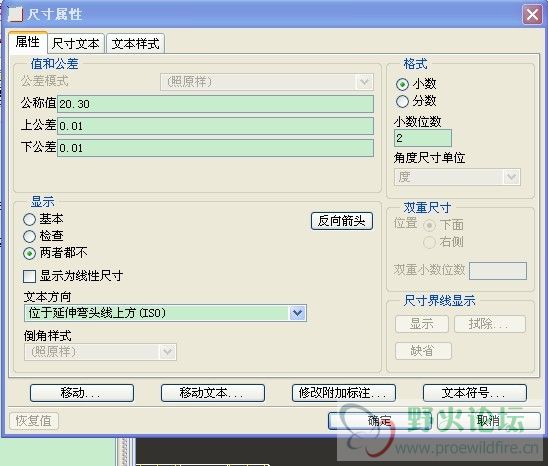The image size is (548, 466).
Task: Click the 移动... button
Action: point(82,393)
